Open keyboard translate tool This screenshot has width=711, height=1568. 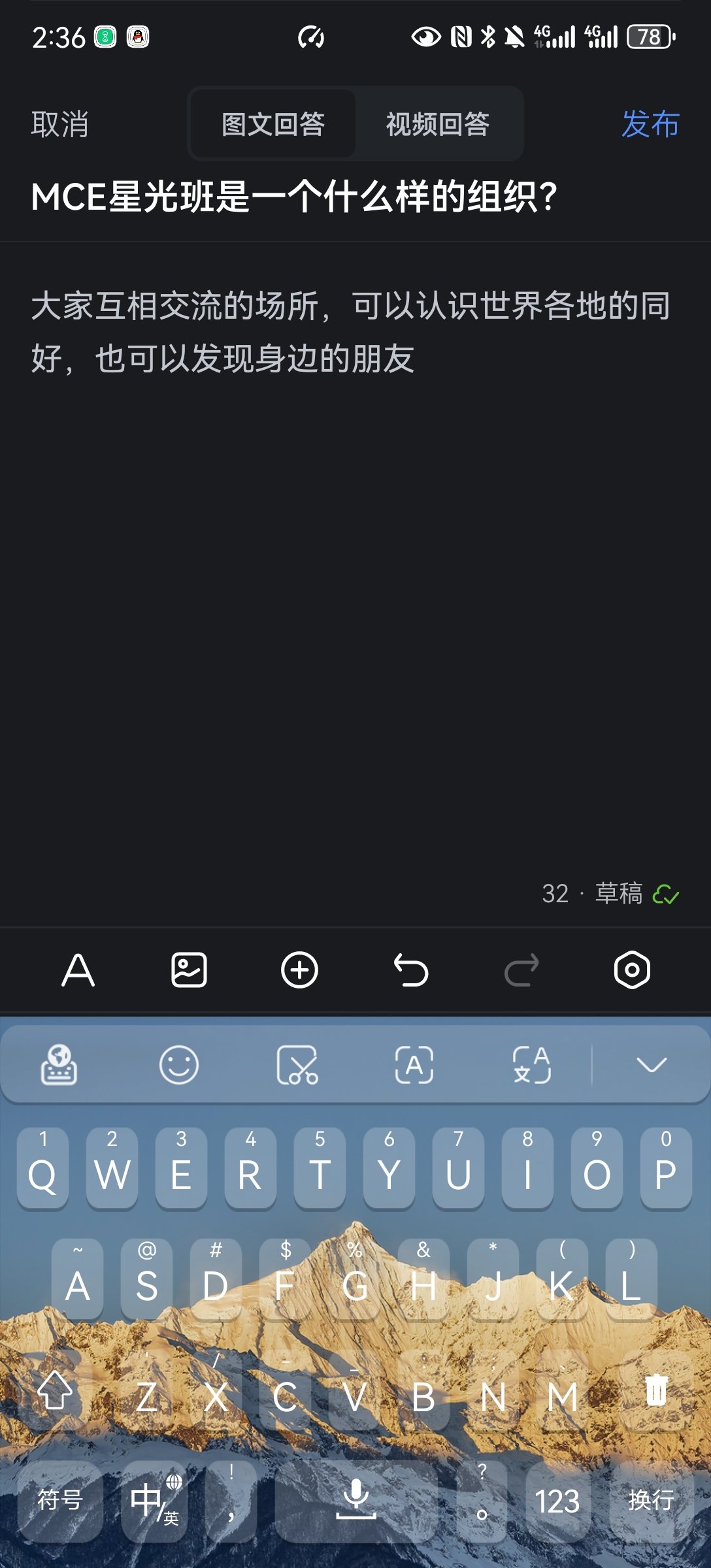532,1065
